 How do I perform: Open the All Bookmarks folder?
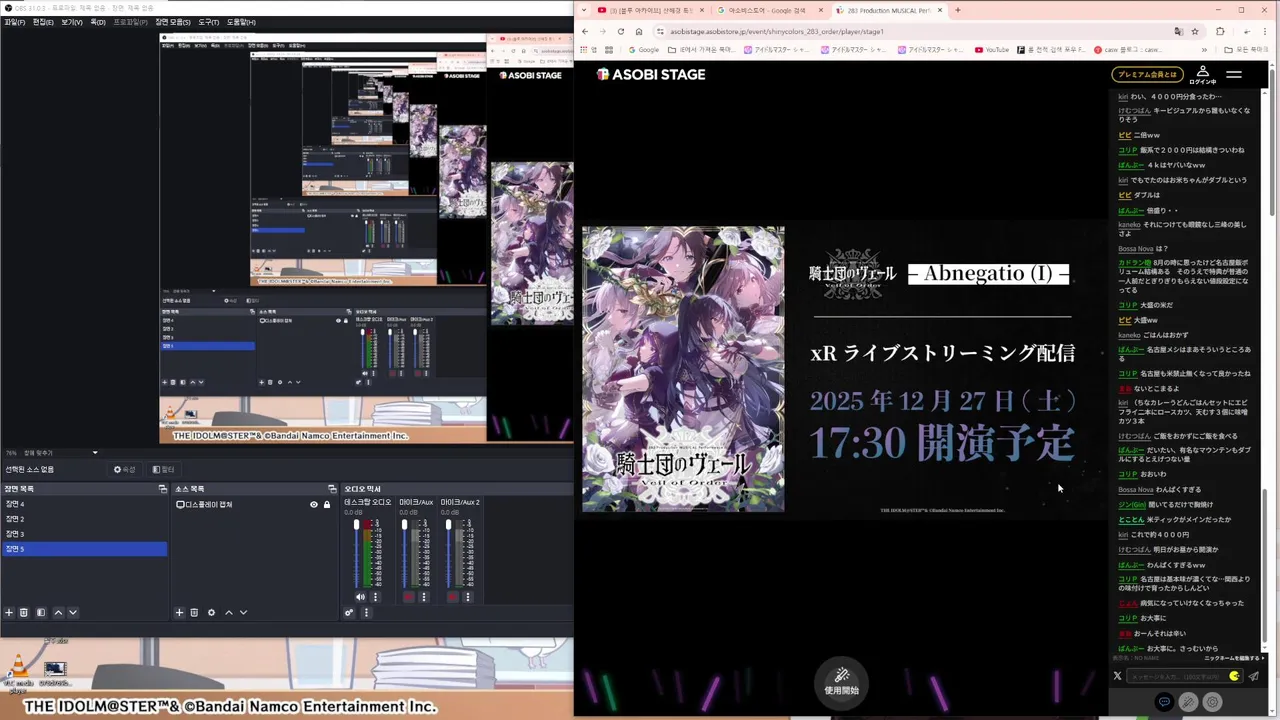[1246, 49]
